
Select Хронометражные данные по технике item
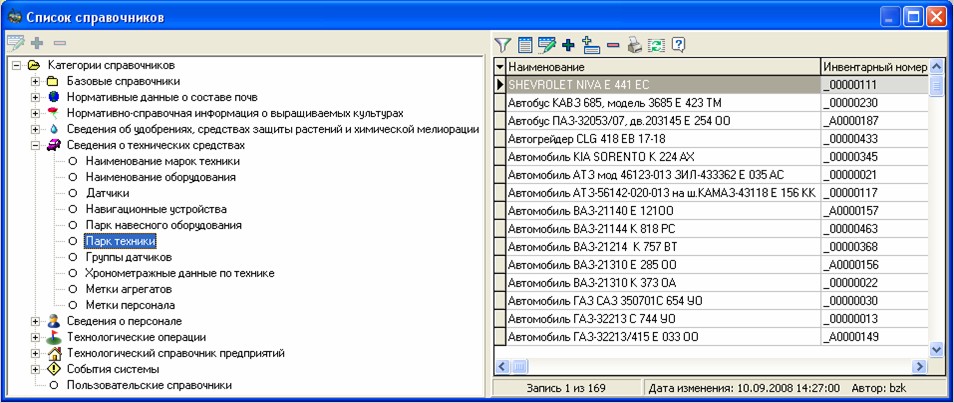[179, 273]
